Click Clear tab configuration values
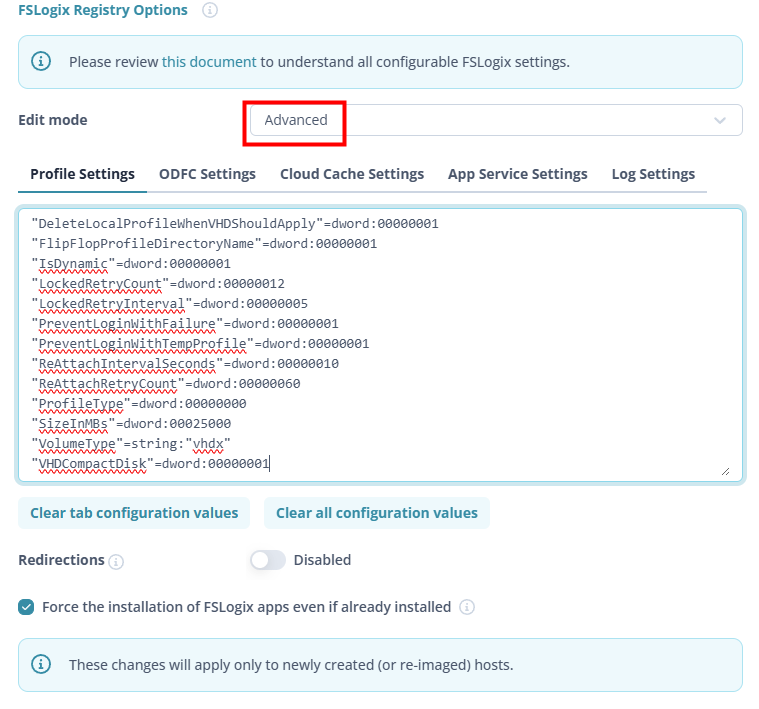759x709 pixels. [x=134, y=513]
